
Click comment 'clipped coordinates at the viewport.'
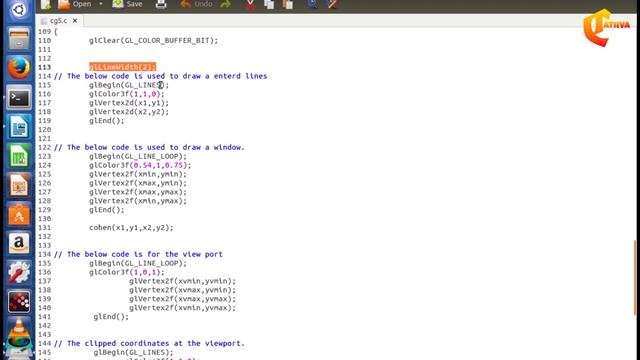164,343
